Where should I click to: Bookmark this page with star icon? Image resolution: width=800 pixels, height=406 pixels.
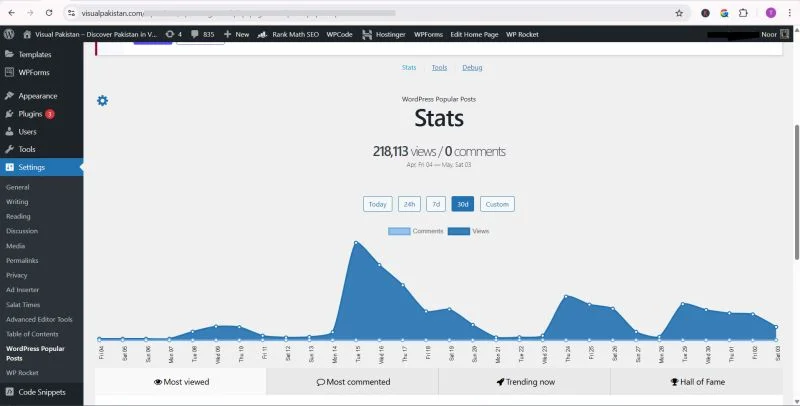pos(679,13)
